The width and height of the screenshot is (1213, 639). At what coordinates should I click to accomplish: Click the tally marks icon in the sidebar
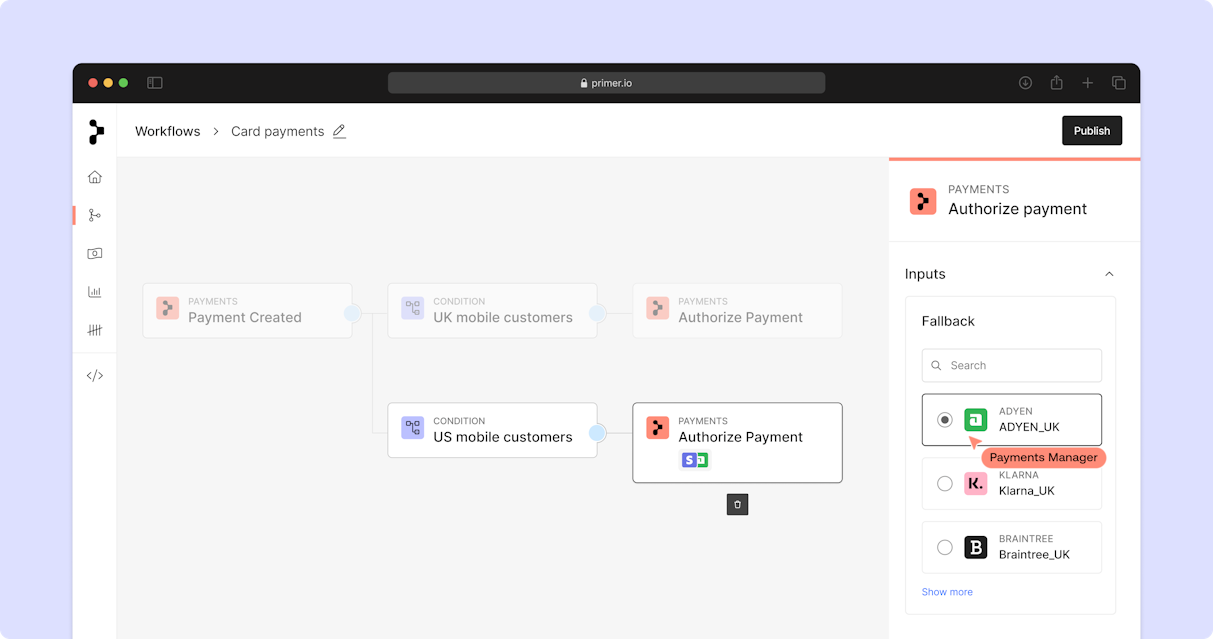coord(95,330)
